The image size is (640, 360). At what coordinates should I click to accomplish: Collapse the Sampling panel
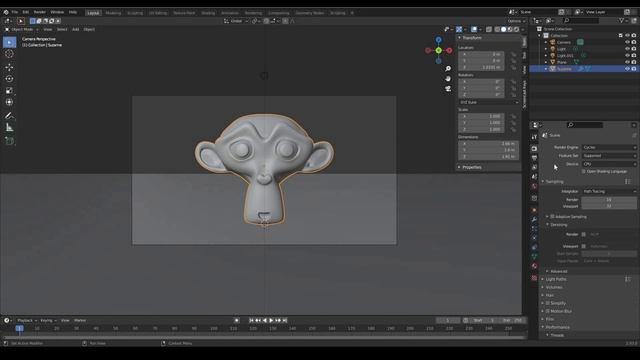[554, 181]
